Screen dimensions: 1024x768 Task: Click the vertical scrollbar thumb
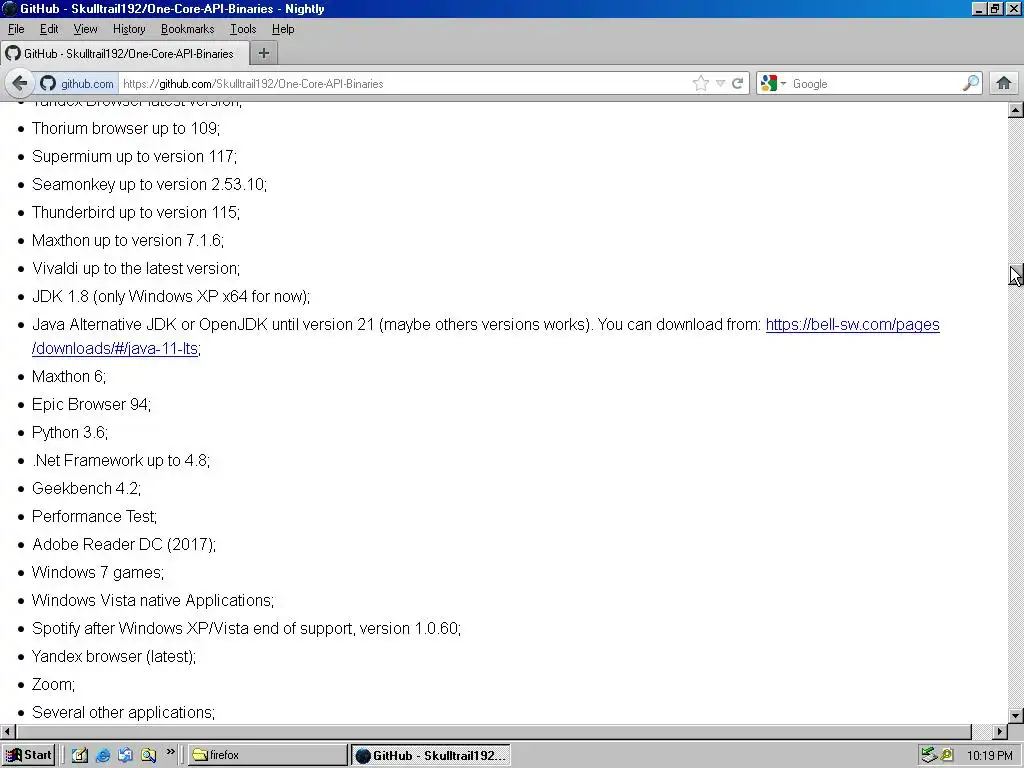point(1016,274)
